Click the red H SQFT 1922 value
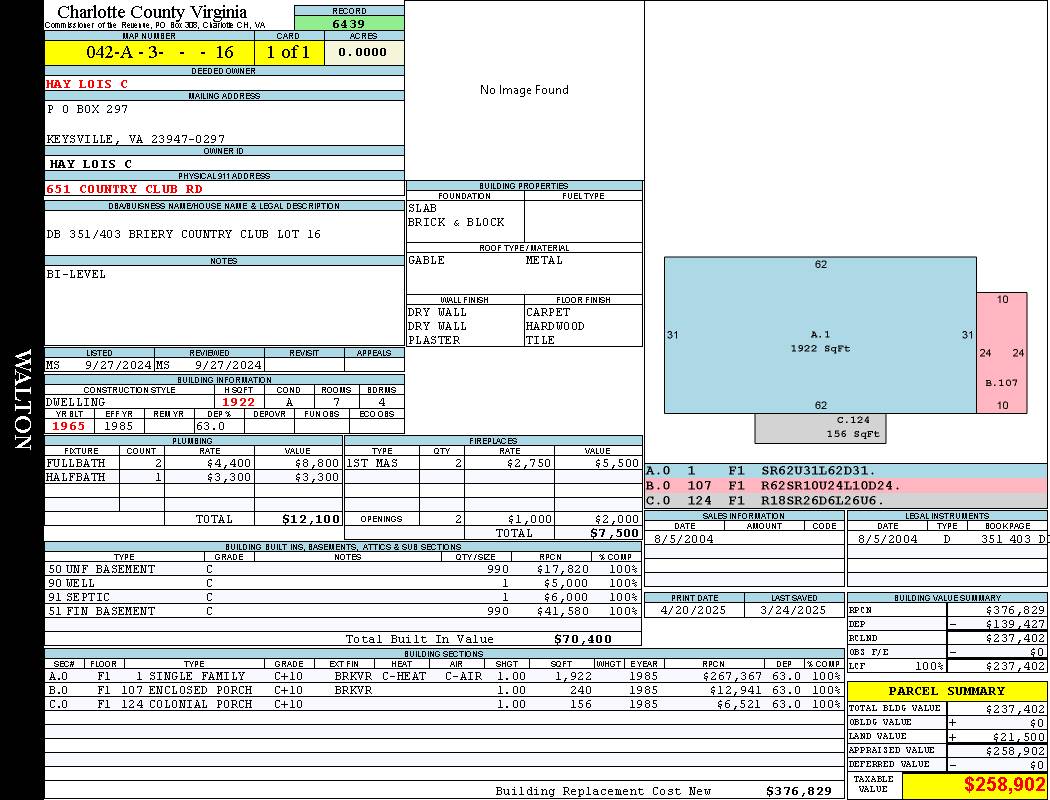 pos(238,402)
